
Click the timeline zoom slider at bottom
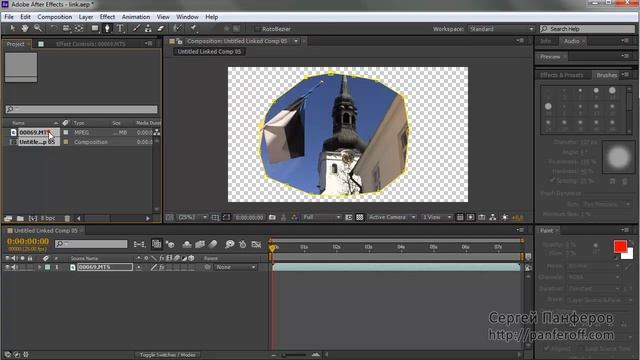click(x=295, y=355)
